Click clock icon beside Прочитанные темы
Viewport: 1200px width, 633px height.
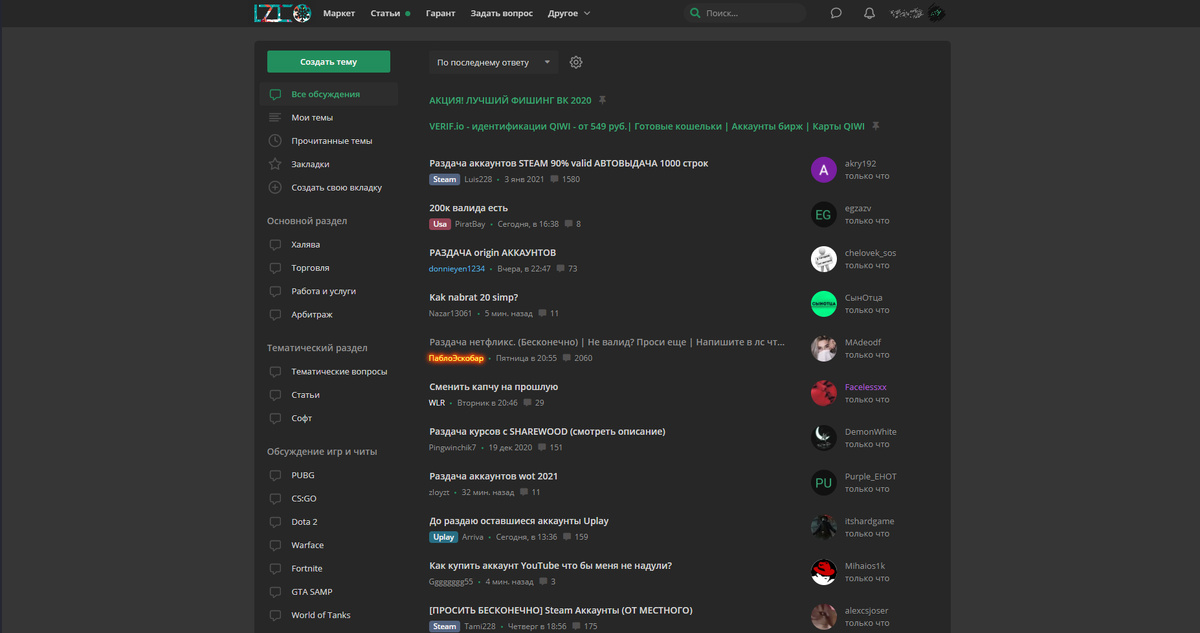pyautogui.click(x=275, y=141)
